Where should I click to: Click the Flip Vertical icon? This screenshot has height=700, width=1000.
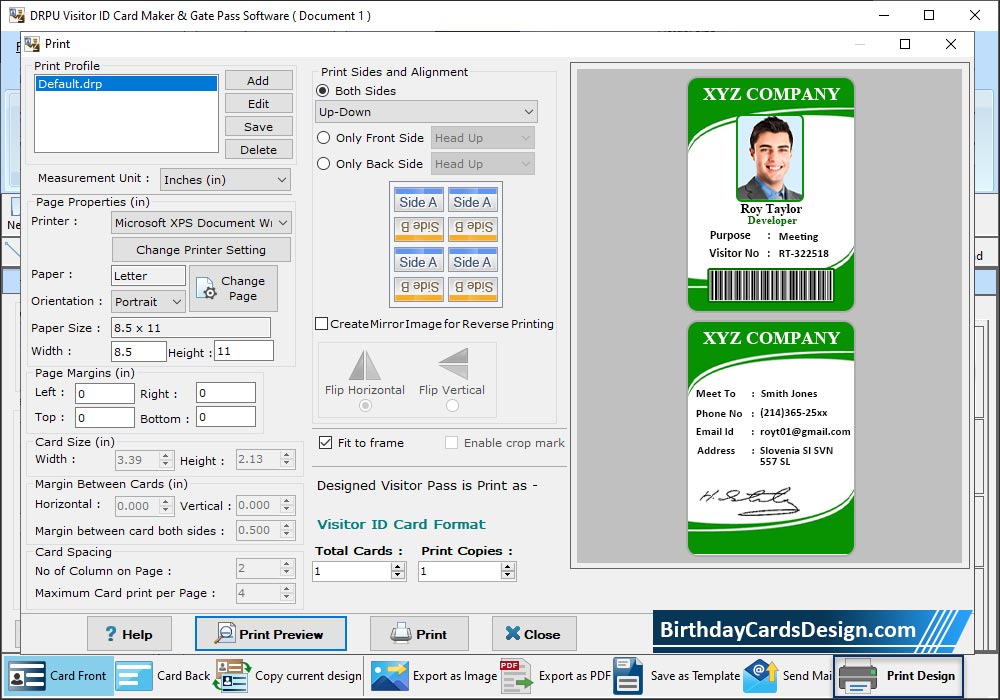453,363
